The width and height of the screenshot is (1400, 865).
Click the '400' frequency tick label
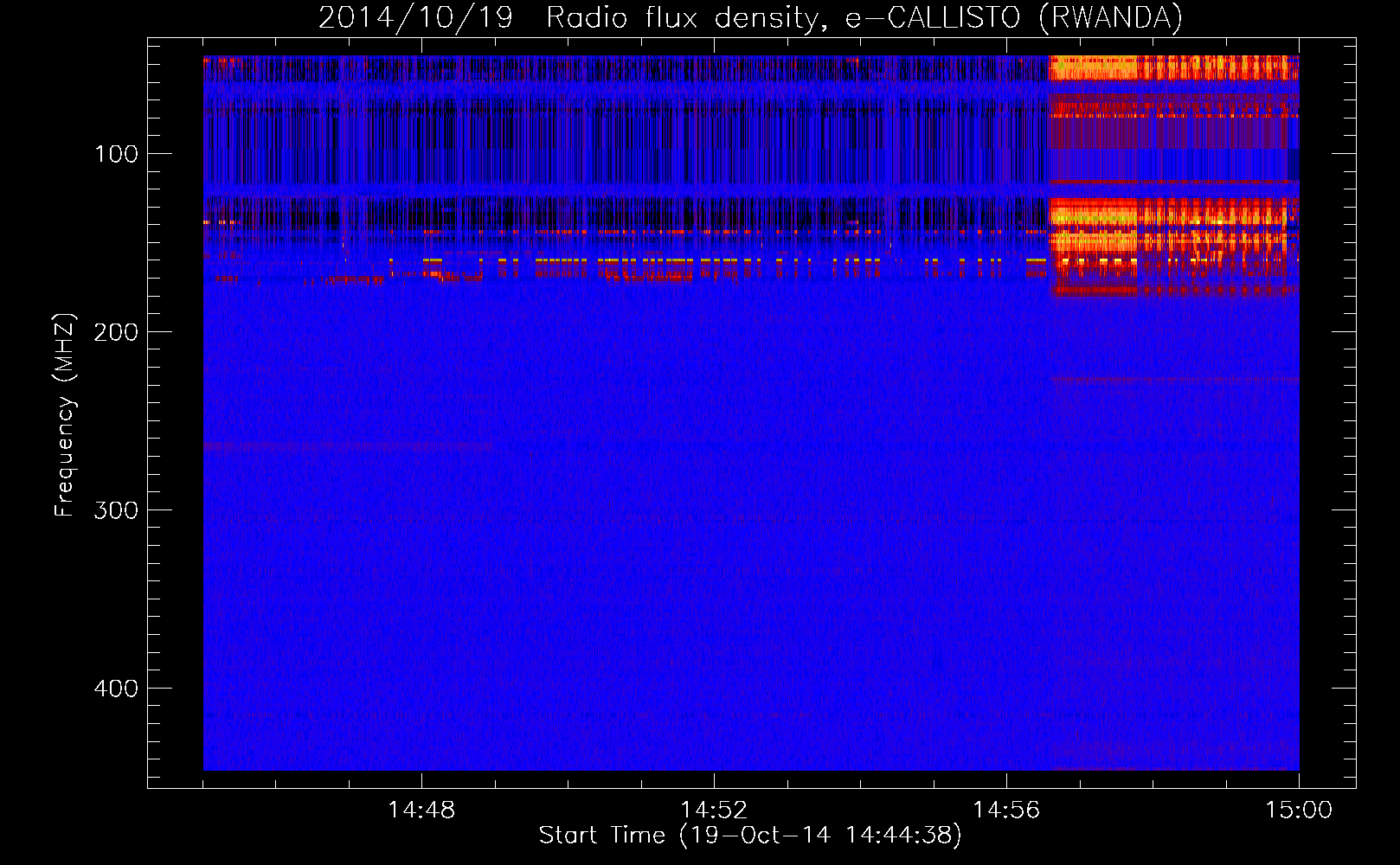(116, 689)
